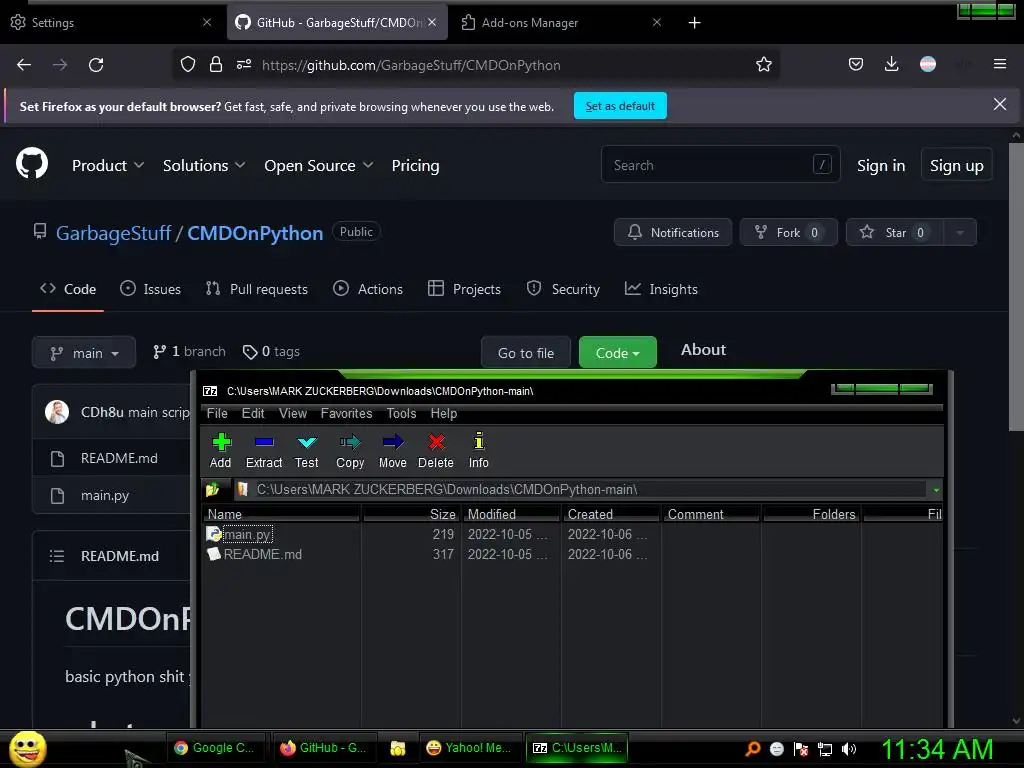
Task: Expand the Open Source dropdown
Action: coord(319,166)
